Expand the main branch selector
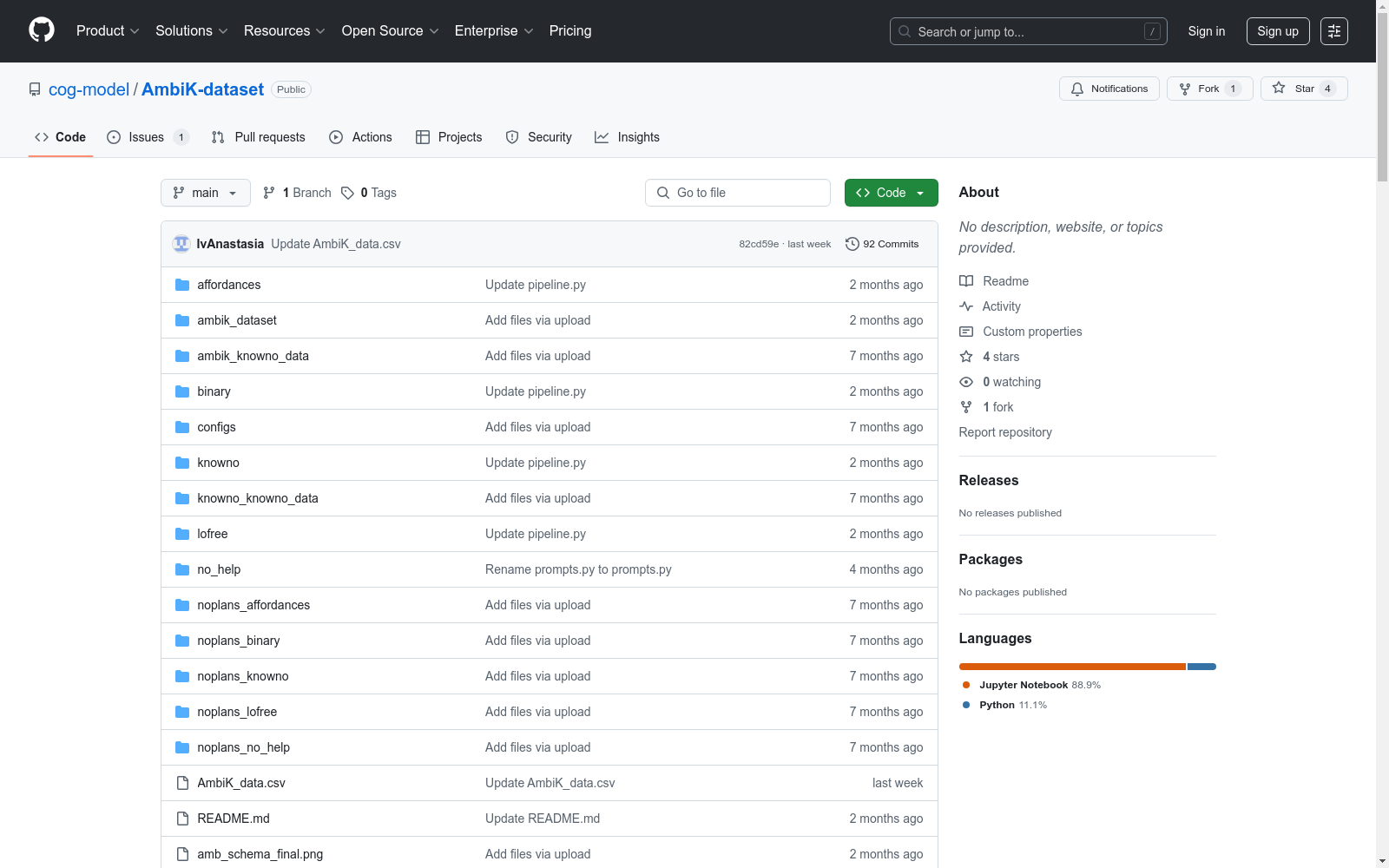 tap(205, 193)
